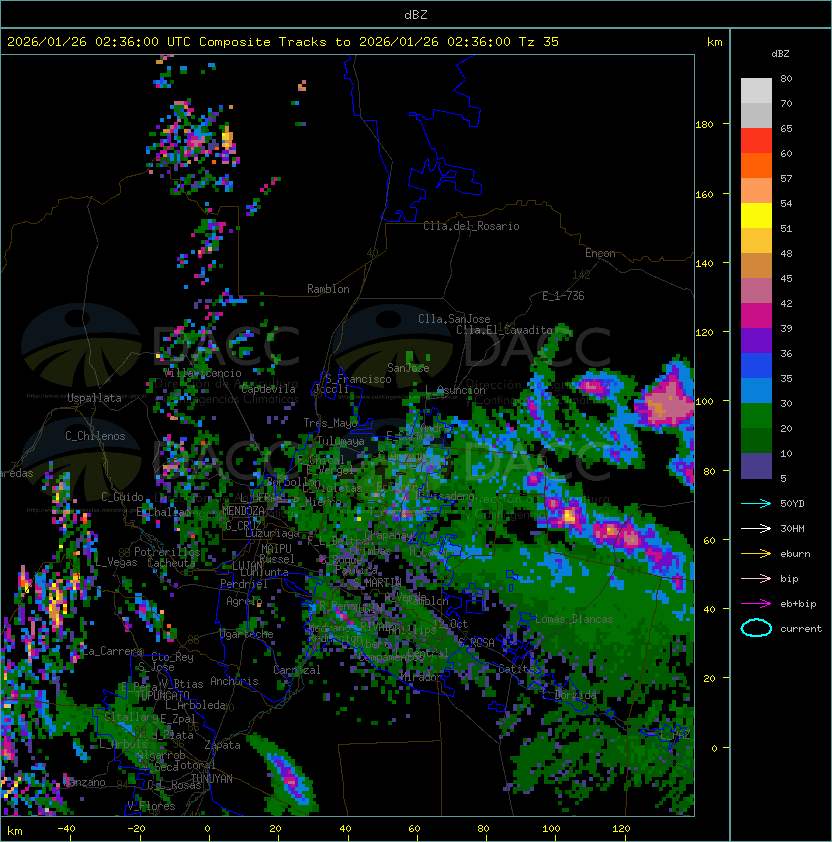Click the 'Catitas' map label
Image resolution: width=832 pixels, height=842 pixels.
pyautogui.click(x=519, y=669)
